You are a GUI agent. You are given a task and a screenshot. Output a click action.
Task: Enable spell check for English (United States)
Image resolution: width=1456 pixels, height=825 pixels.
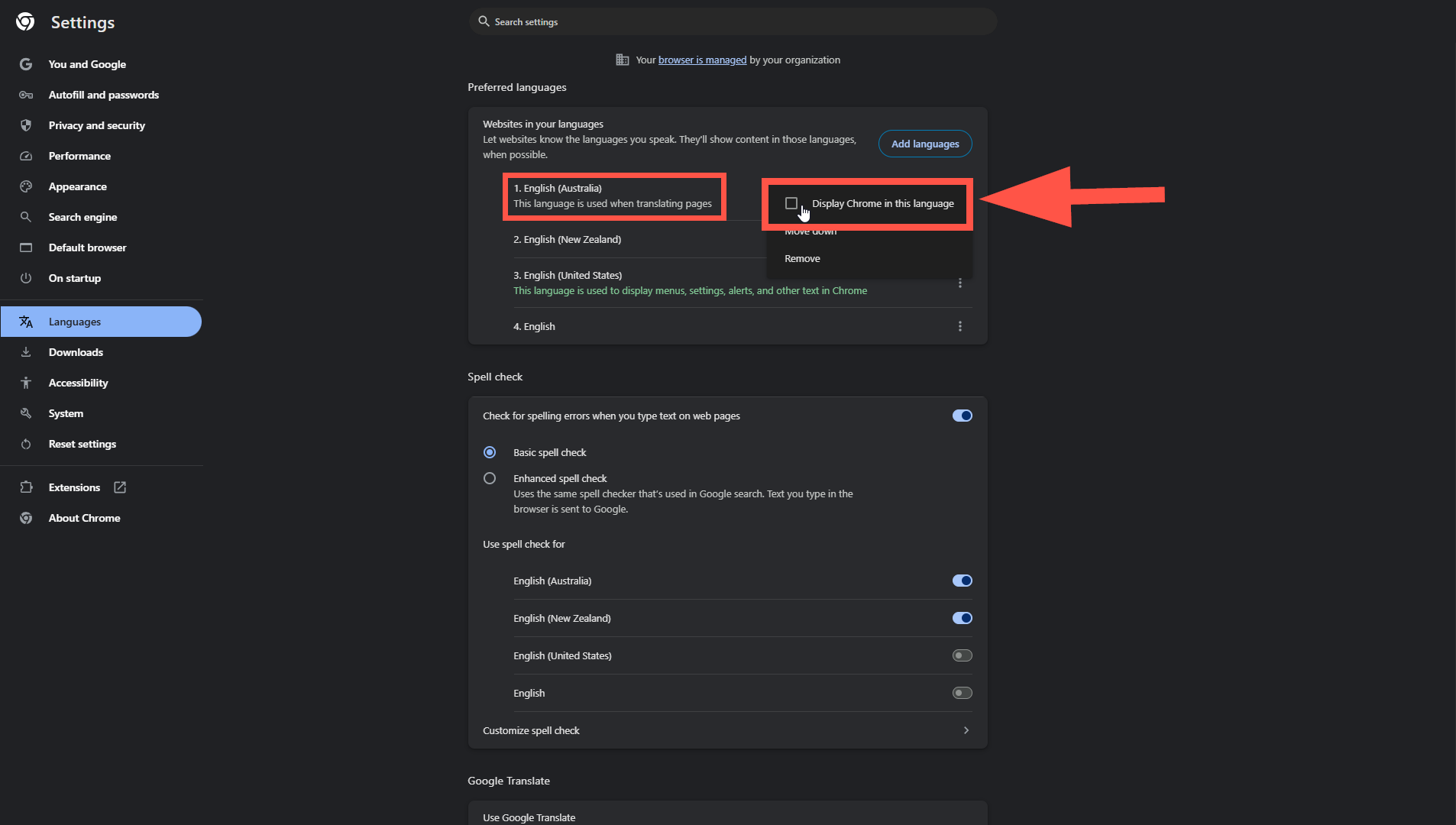tap(962, 655)
